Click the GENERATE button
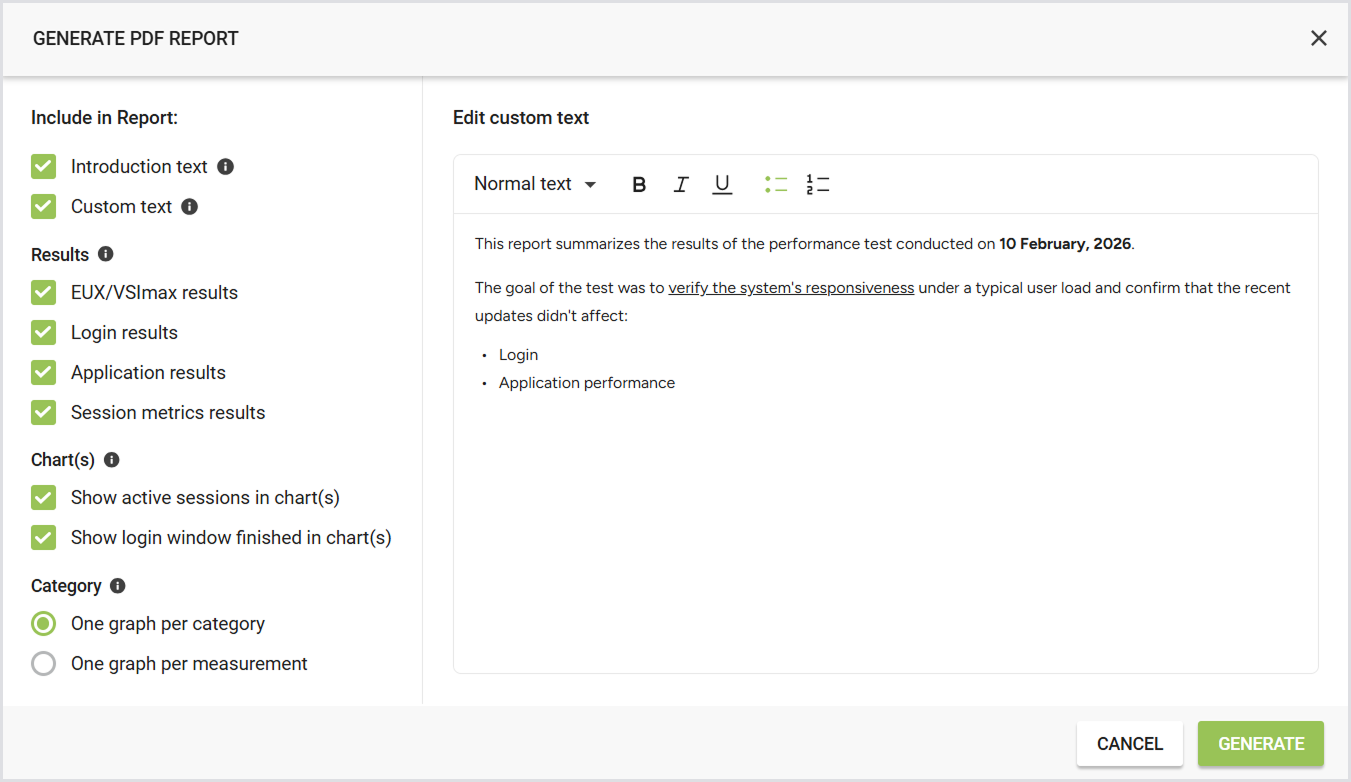This screenshot has height=782, width=1351. (x=1261, y=744)
